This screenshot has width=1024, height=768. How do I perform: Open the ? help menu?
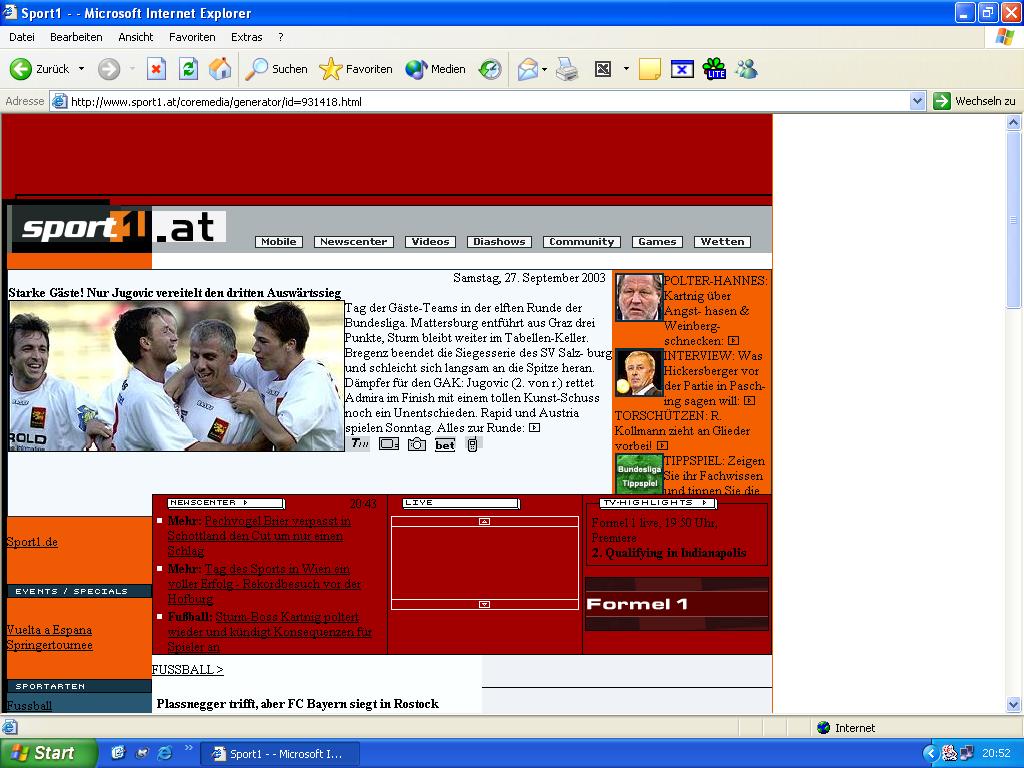point(281,37)
